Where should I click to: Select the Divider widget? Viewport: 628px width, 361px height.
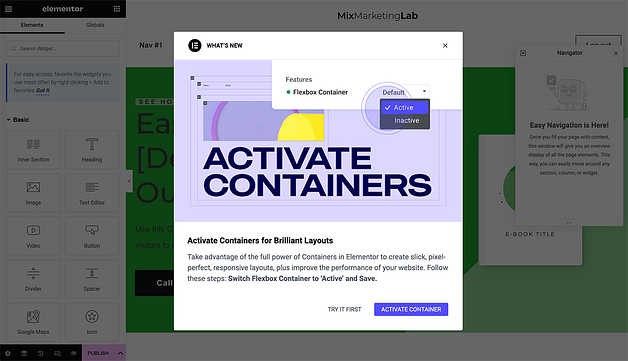click(33, 279)
